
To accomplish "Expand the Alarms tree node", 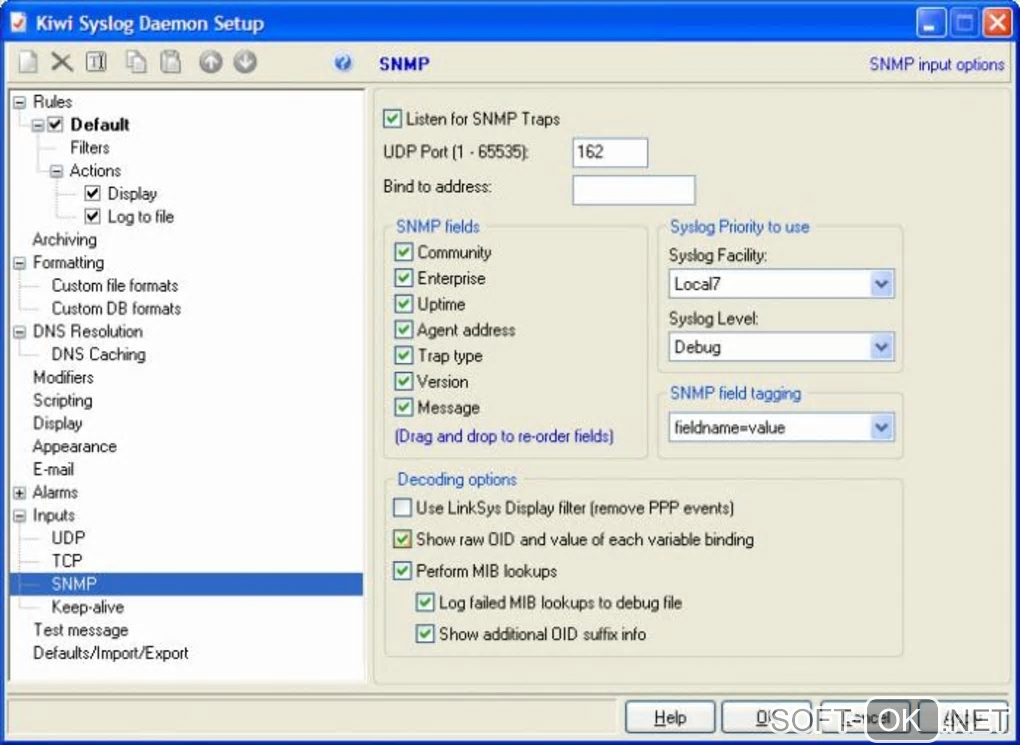I will [20, 493].
